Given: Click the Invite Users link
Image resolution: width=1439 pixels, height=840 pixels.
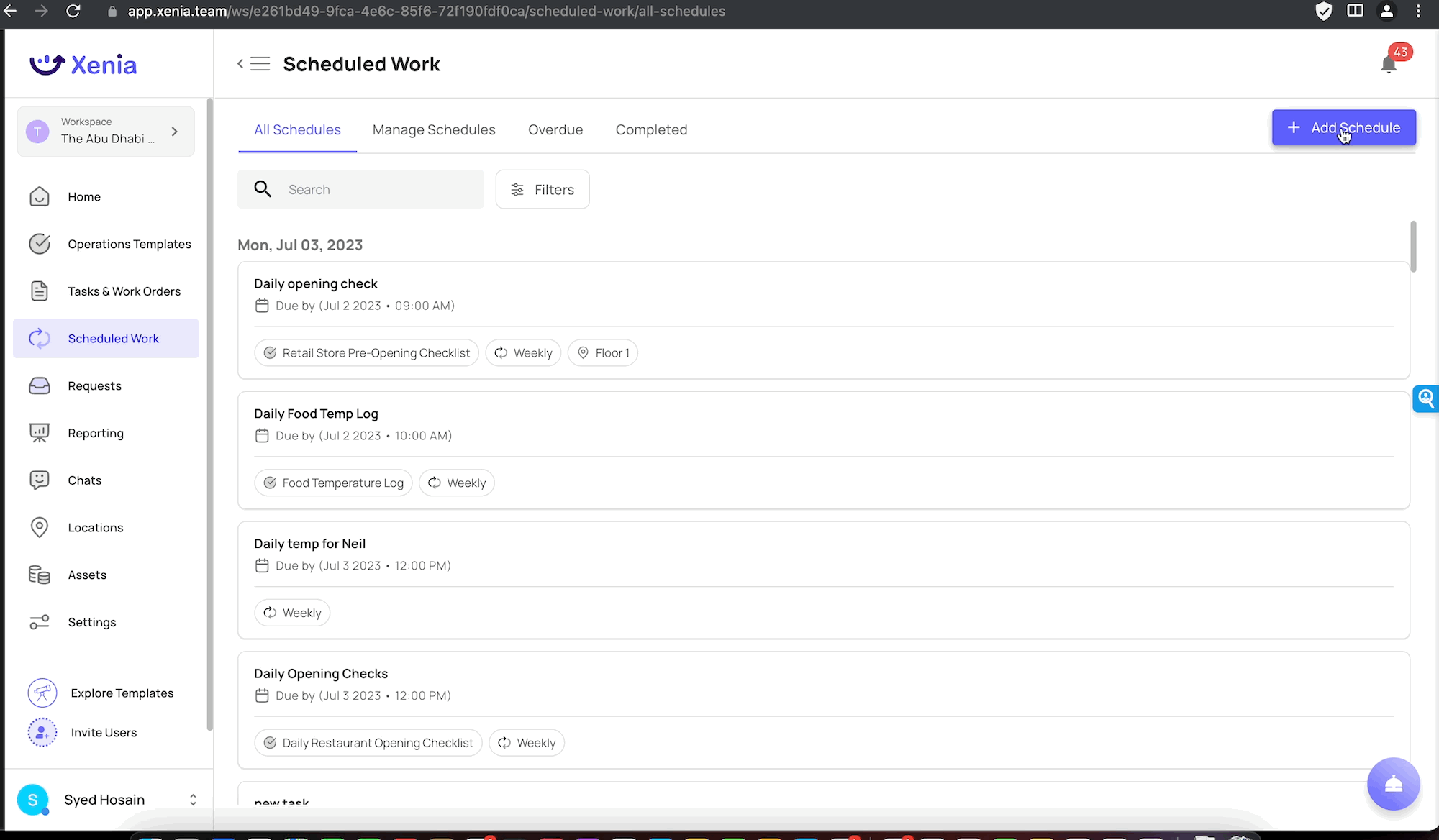Looking at the screenshot, I should point(104,733).
